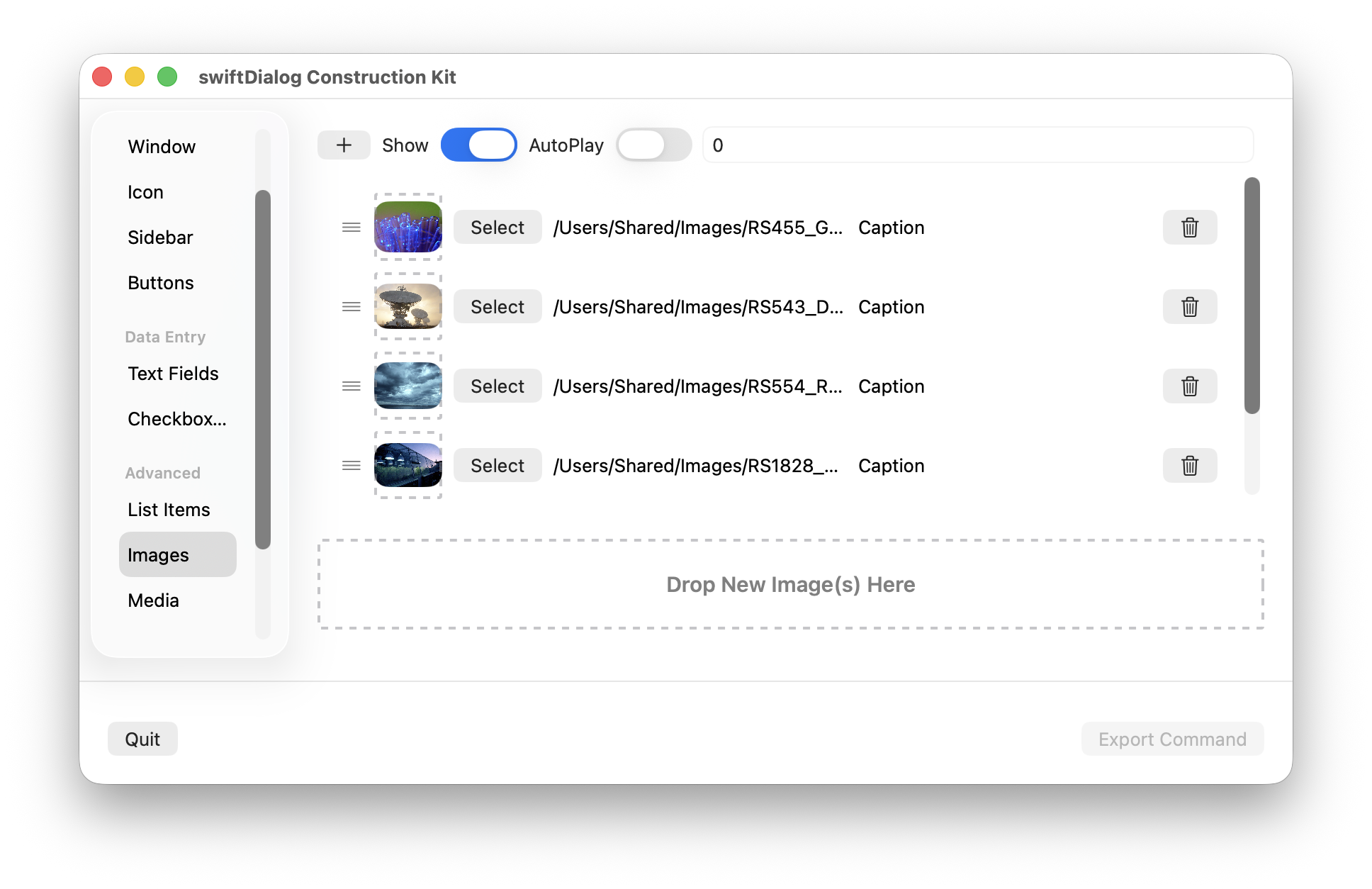Image resolution: width=1372 pixels, height=889 pixels.
Task: Click Select button for RS554 image
Action: tap(497, 386)
